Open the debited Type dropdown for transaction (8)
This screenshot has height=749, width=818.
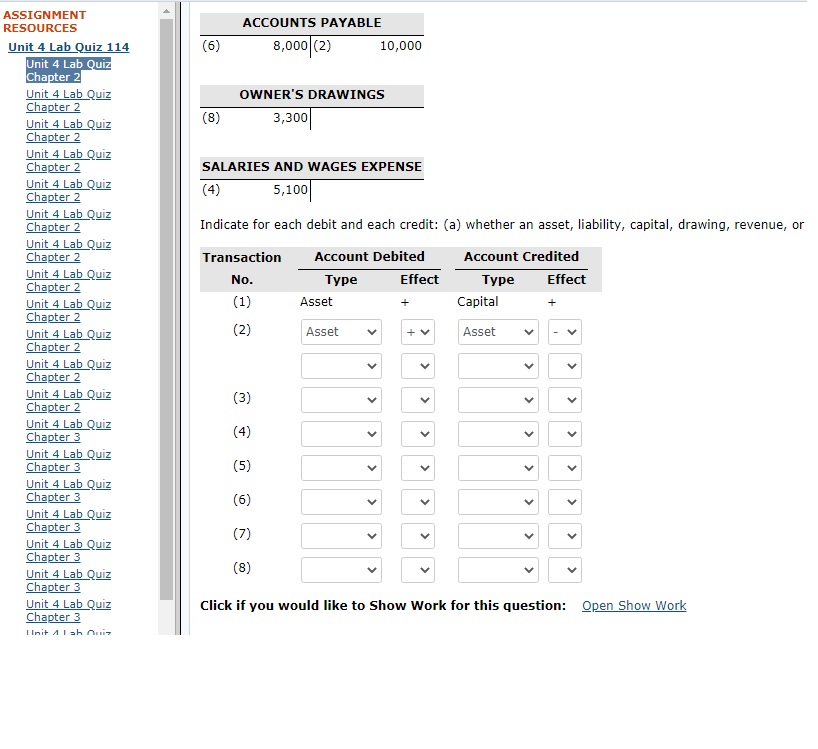pyautogui.click(x=341, y=569)
